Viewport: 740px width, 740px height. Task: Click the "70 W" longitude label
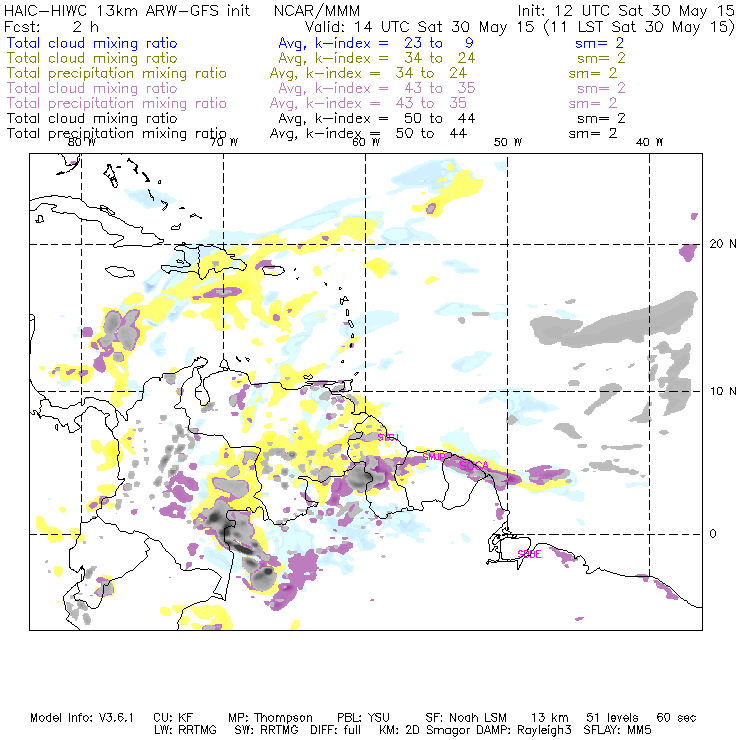point(224,142)
